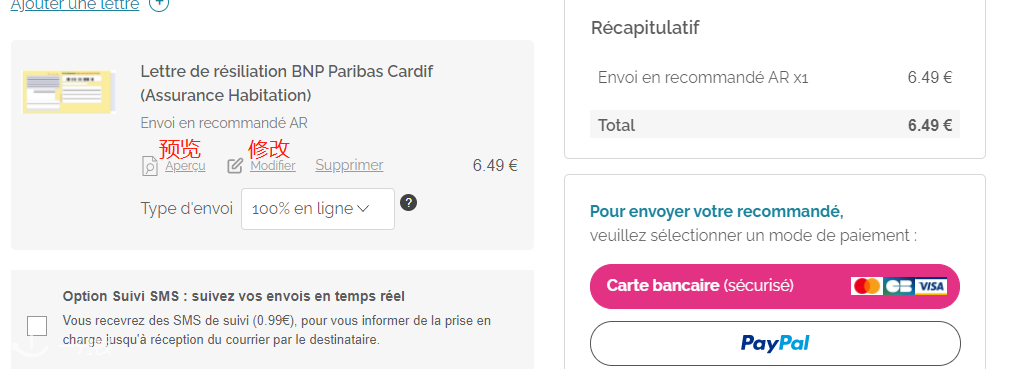Expand the 100% en ligne chevron arrow
This screenshot has width=1026, height=369.
click(x=363, y=209)
